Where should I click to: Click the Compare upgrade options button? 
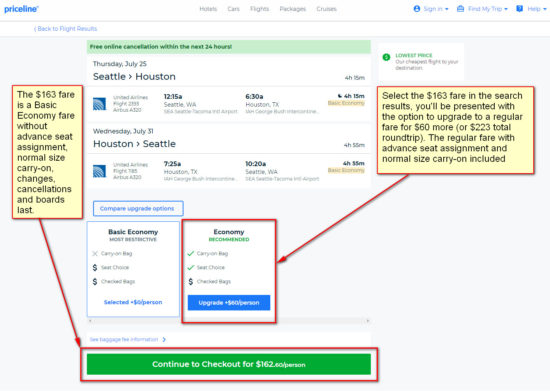tap(138, 208)
